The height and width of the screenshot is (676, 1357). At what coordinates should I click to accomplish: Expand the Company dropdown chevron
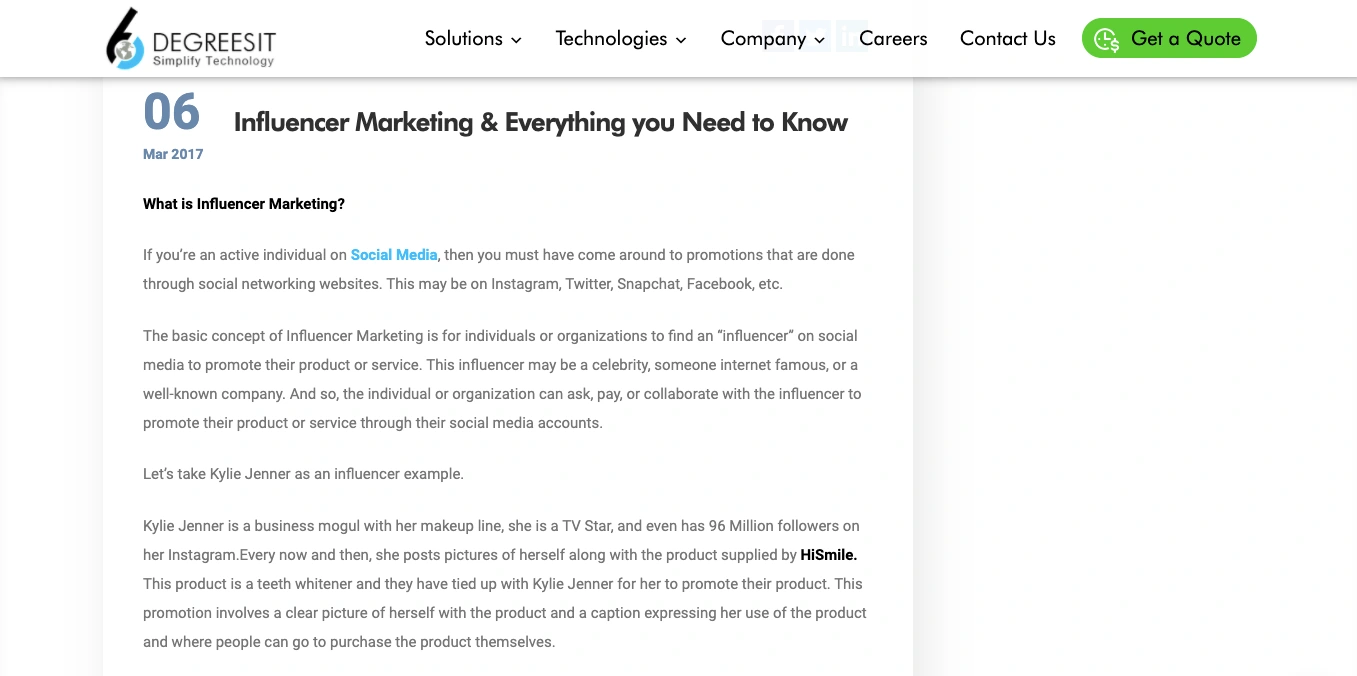(x=819, y=40)
